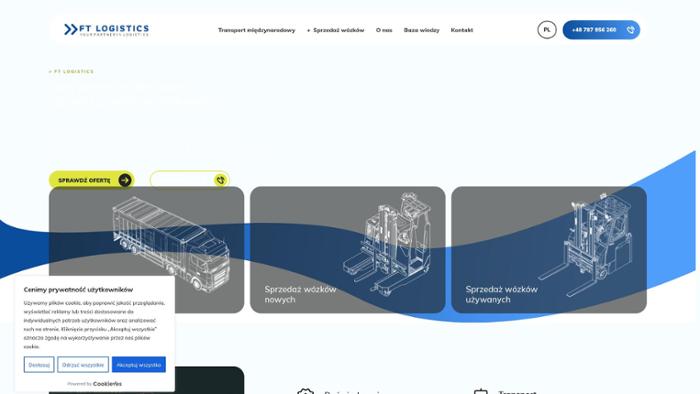Open Transport międzynarodowy menu item
The height and width of the screenshot is (394, 700).
click(256, 30)
